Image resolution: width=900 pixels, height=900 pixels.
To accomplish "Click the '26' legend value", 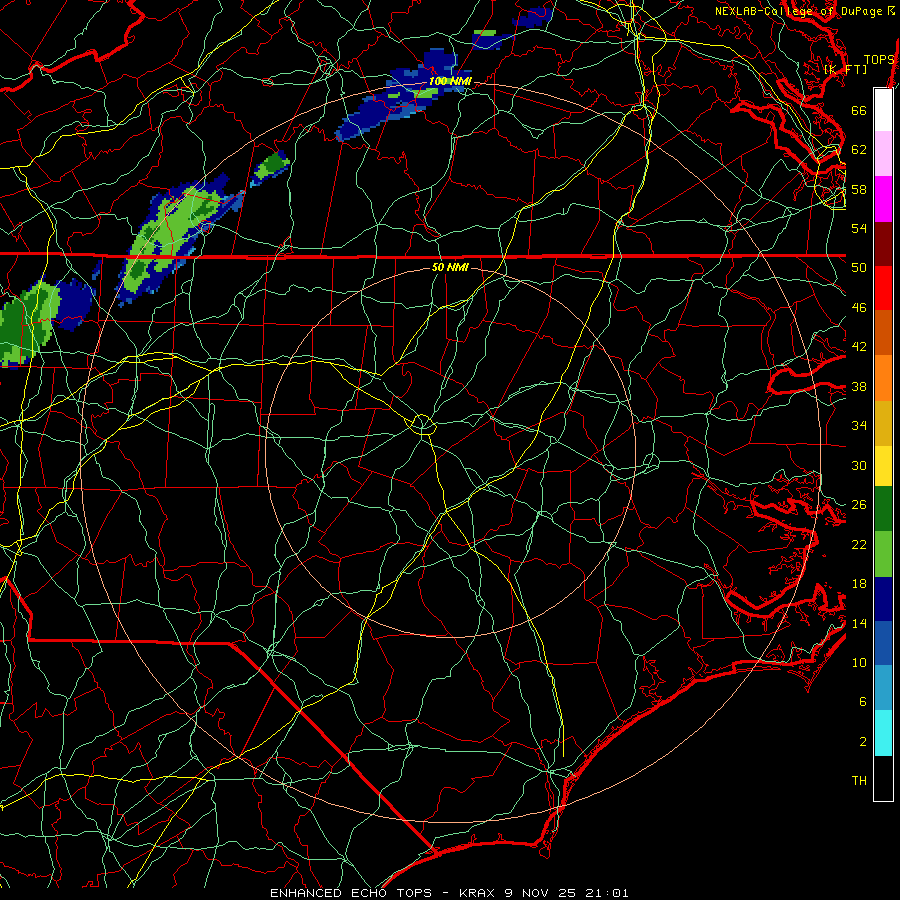I will (859, 505).
